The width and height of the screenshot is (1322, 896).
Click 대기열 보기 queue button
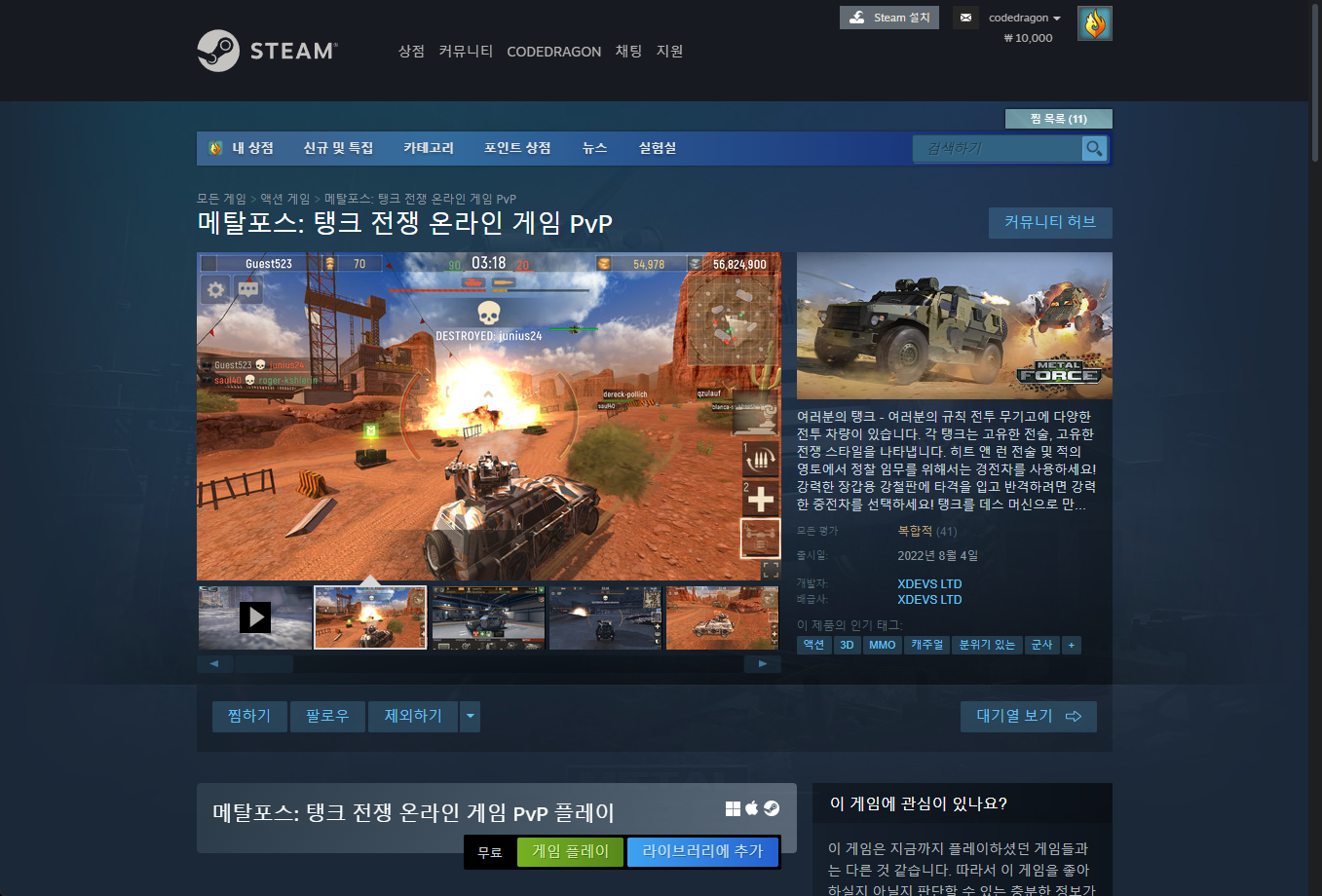[1029, 717]
